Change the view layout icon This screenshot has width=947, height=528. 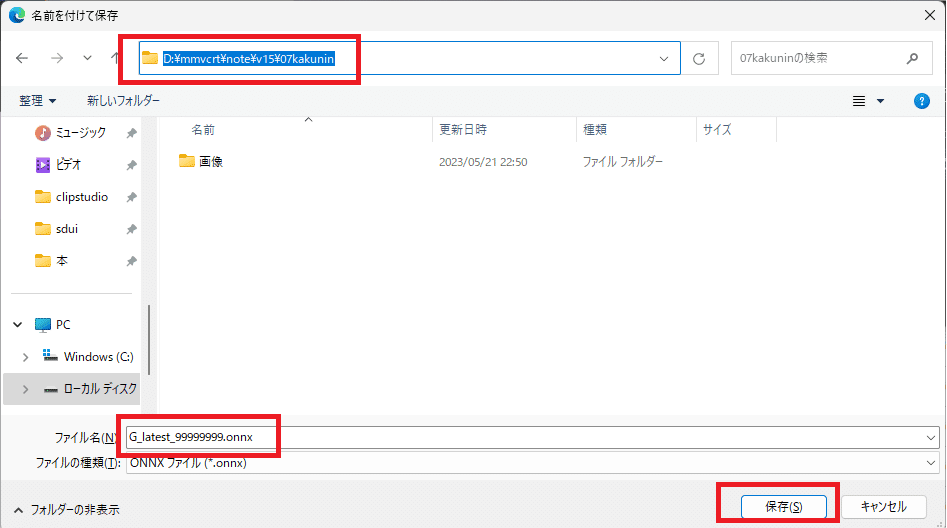[x=859, y=101]
